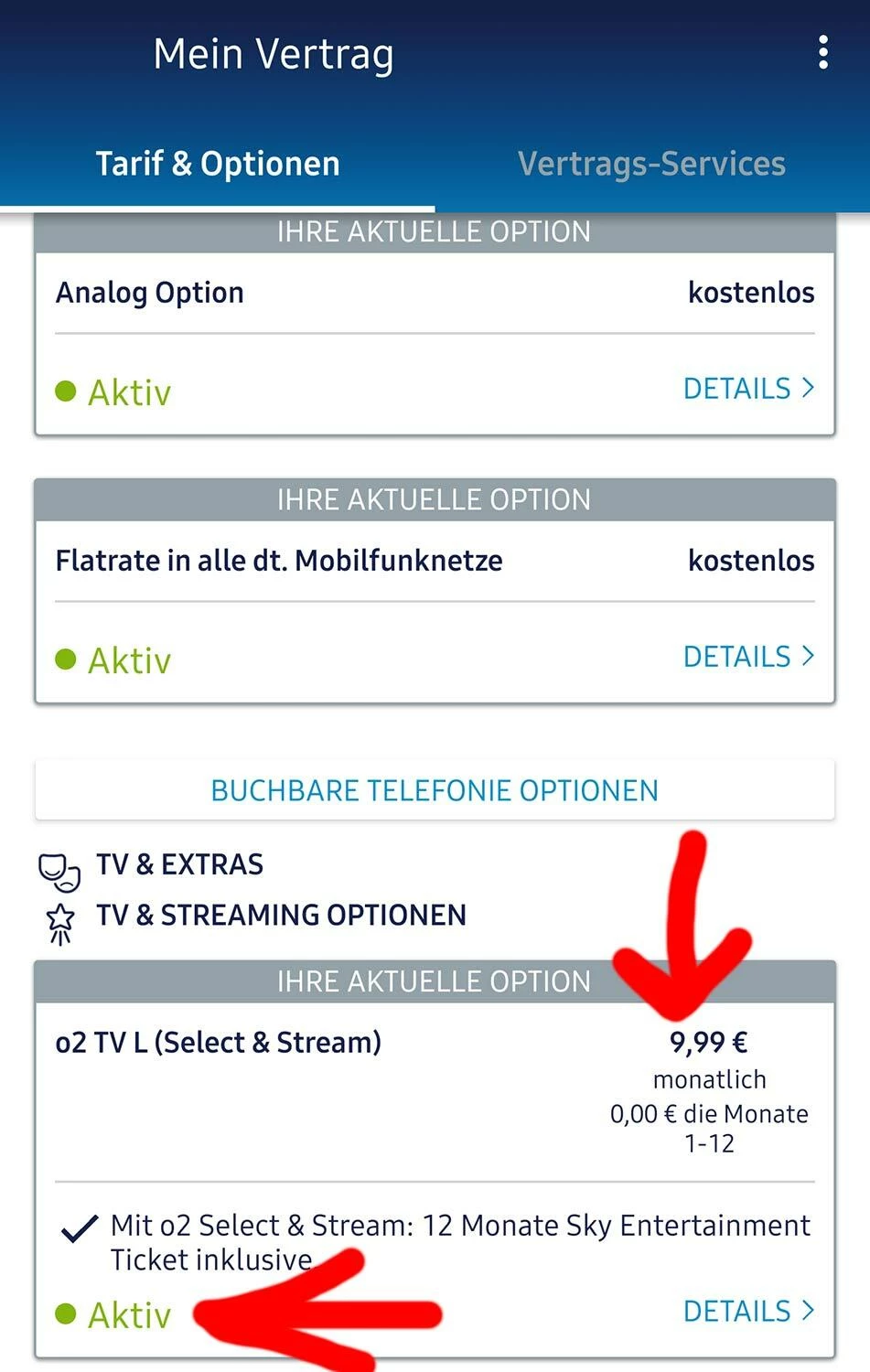Click the Flatrate in alle dt. Mobilfunknetze title
This screenshot has width=870, height=1372.
coord(279,561)
